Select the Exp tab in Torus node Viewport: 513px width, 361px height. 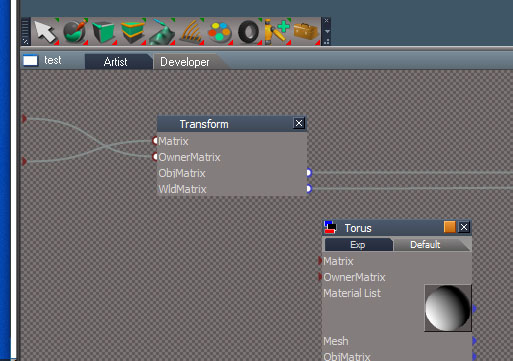point(358,245)
